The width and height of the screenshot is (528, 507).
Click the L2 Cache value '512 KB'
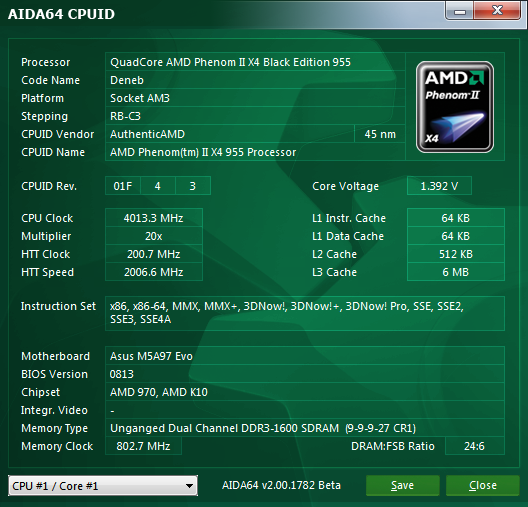[x=456, y=254]
